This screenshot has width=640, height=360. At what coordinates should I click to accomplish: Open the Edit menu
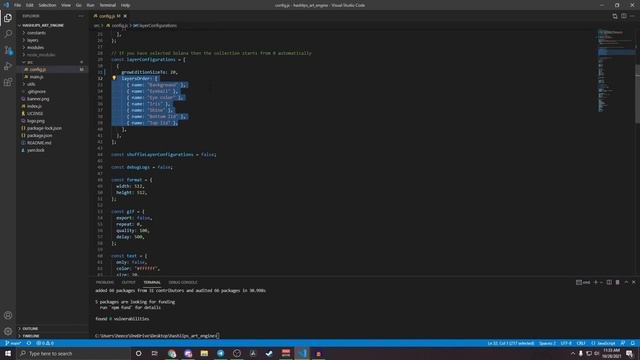(30, 5)
